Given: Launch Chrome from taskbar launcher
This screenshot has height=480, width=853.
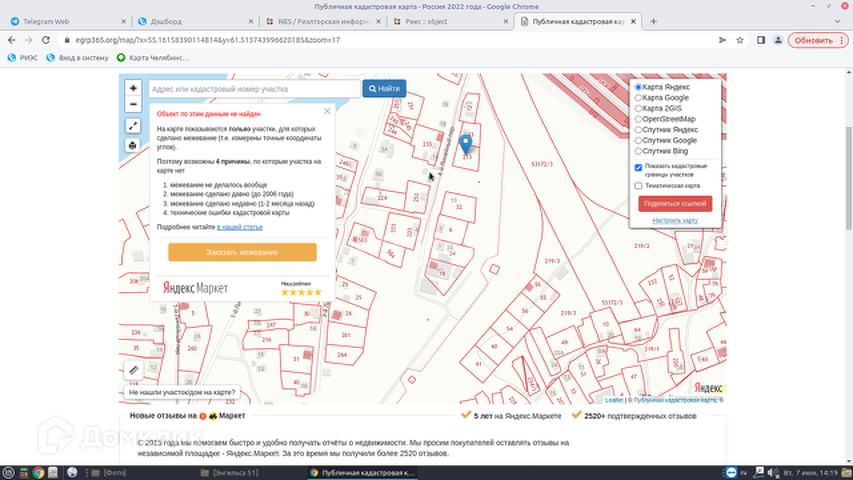Looking at the screenshot, I should tap(38, 472).
